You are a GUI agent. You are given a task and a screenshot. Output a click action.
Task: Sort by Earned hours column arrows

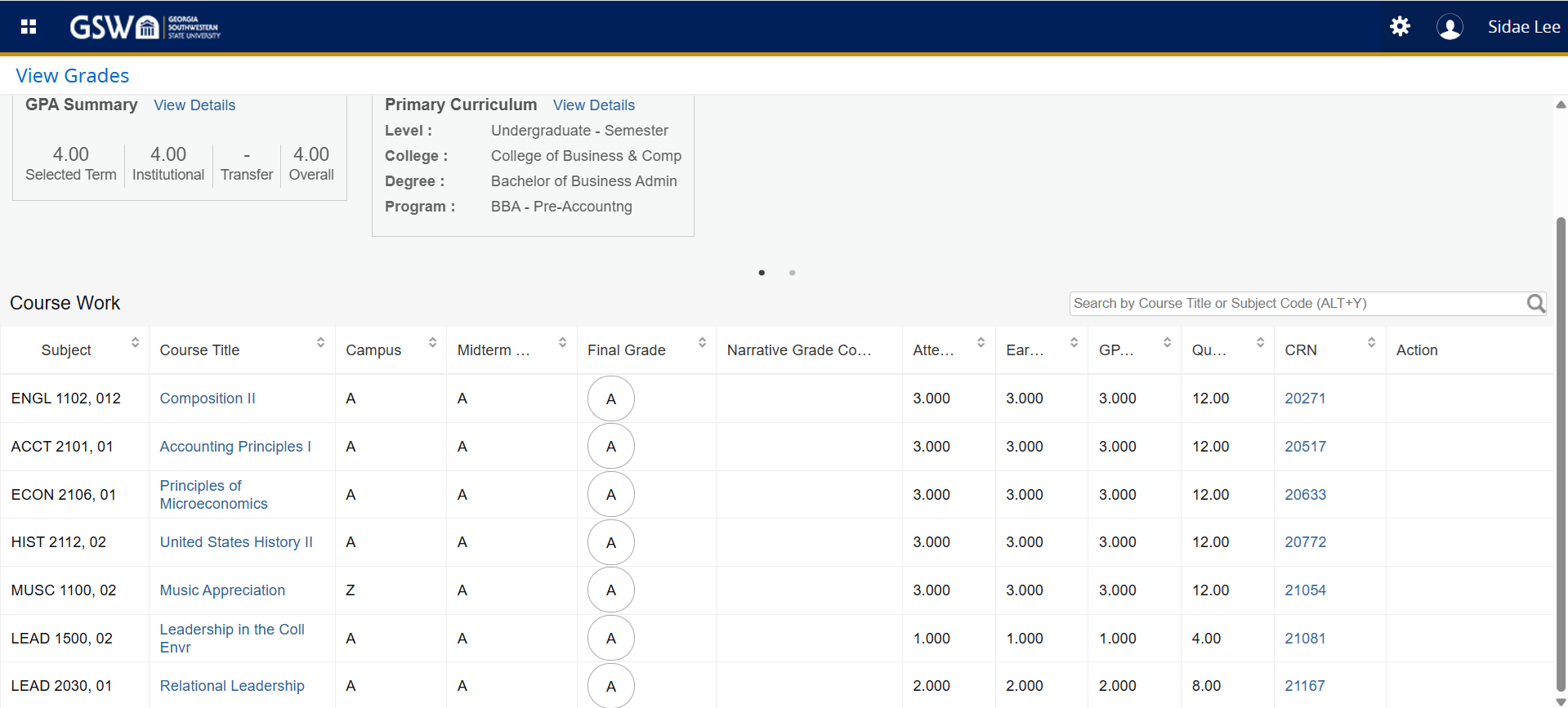point(1074,343)
